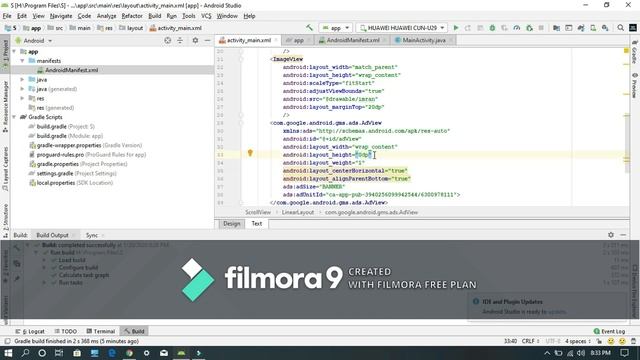Open Task View in taskbar
This screenshot has height=360, width=640.
59,353
